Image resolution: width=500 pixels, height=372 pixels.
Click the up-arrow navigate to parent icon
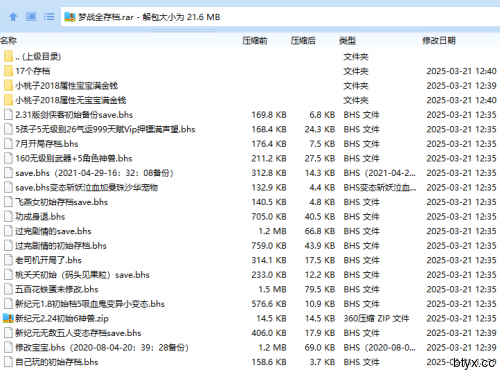[x=13, y=17]
